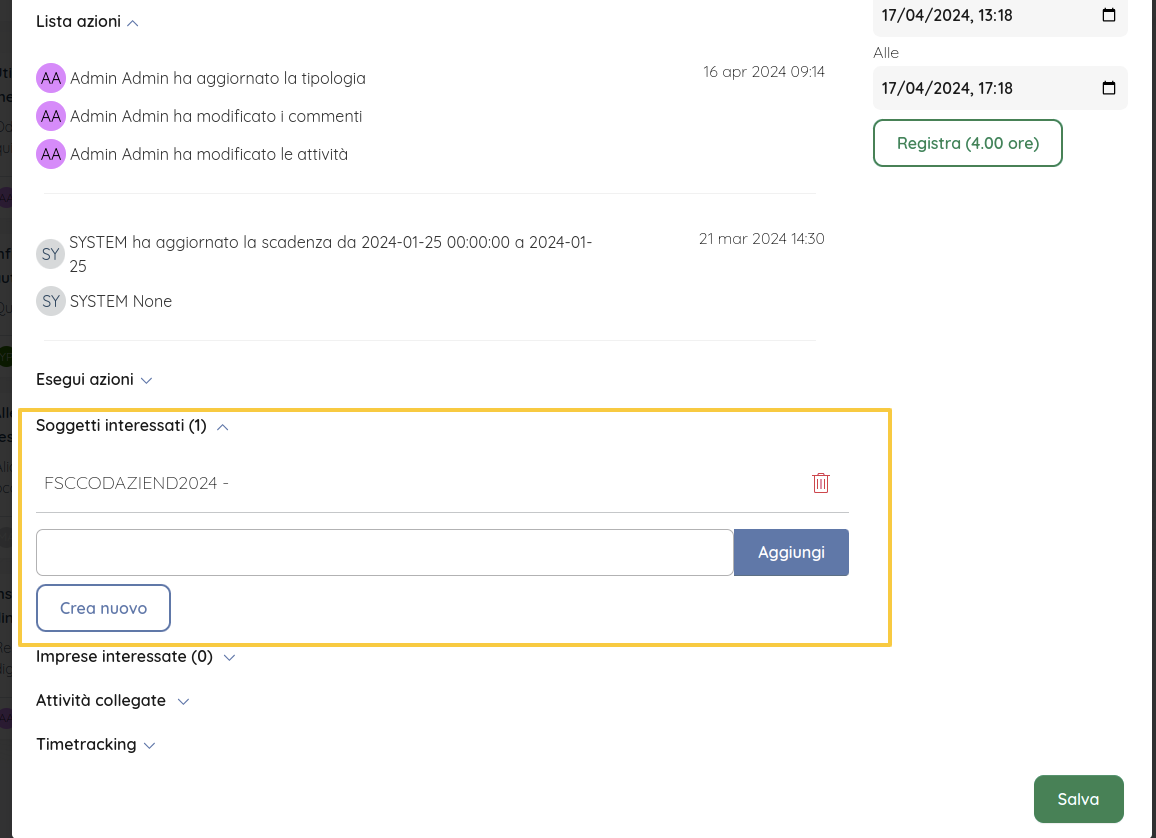Focus the subject search input field
The width and height of the screenshot is (1156, 838).
coord(384,552)
